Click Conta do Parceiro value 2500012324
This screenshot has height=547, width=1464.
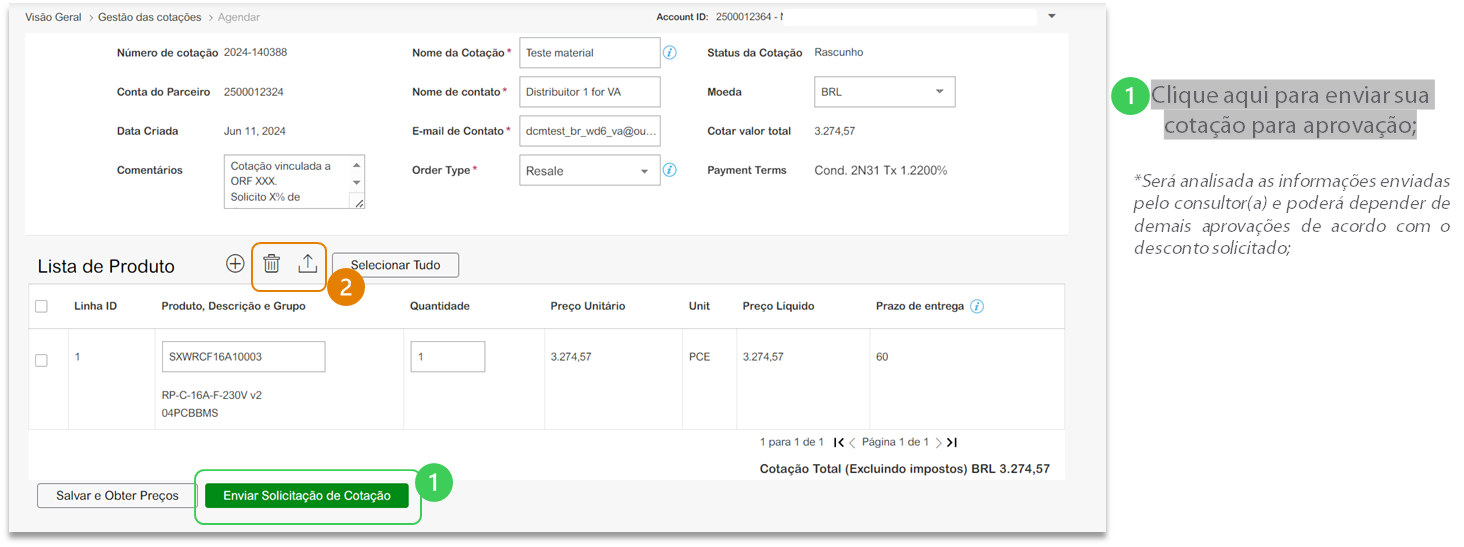254,92
